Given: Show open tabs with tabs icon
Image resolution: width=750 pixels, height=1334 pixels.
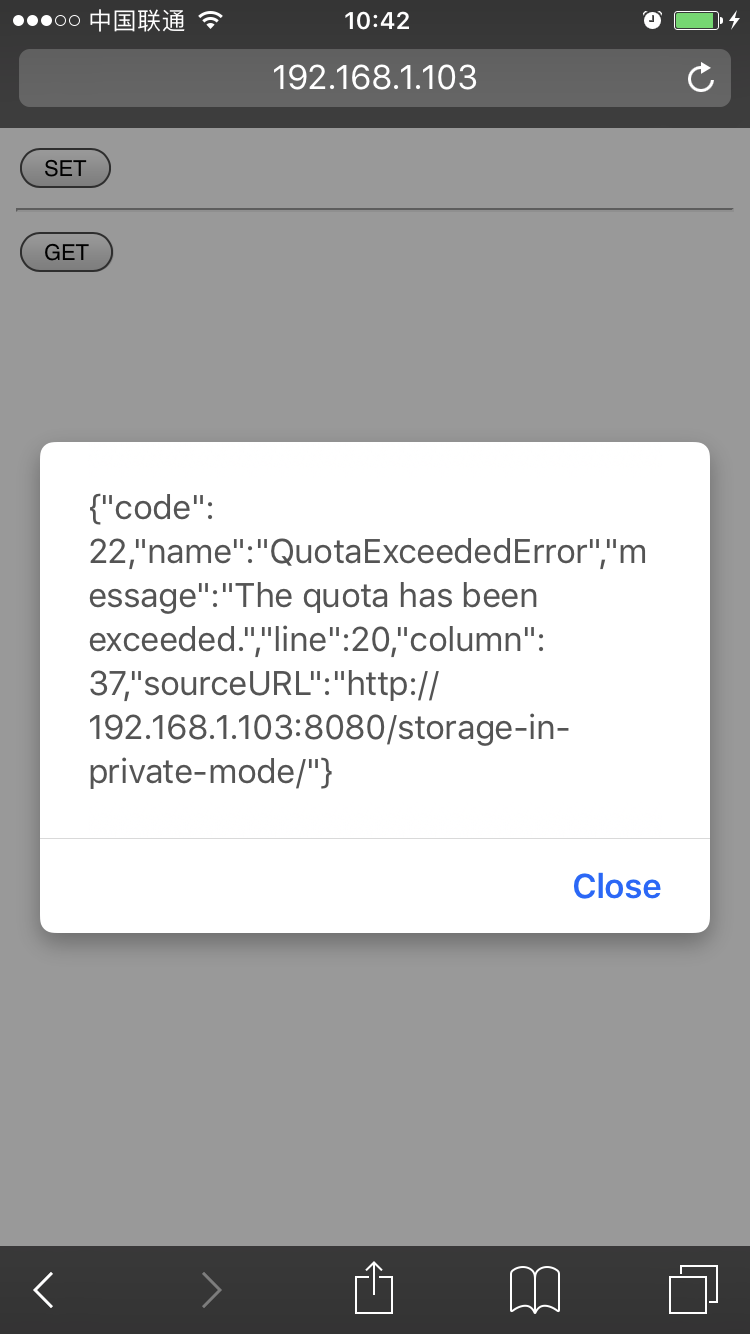Looking at the screenshot, I should (x=692, y=1289).
